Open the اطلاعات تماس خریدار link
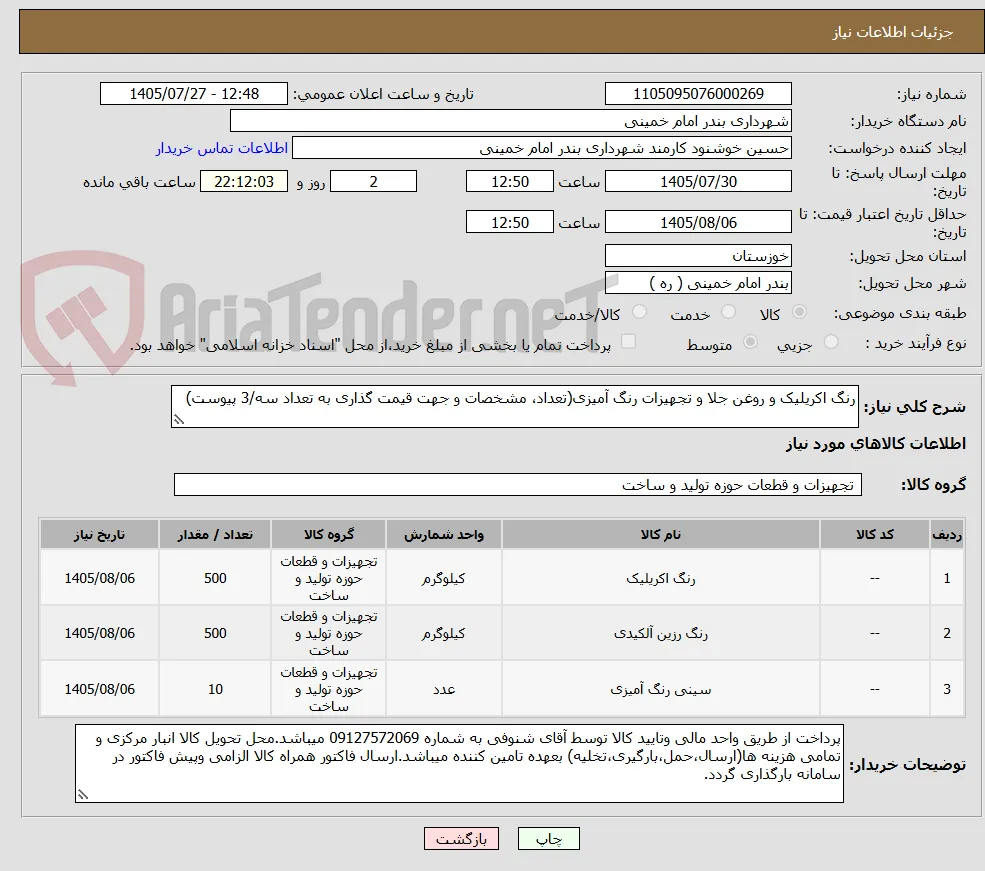Image resolution: width=985 pixels, height=871 pixels. (x=222, y=148)
